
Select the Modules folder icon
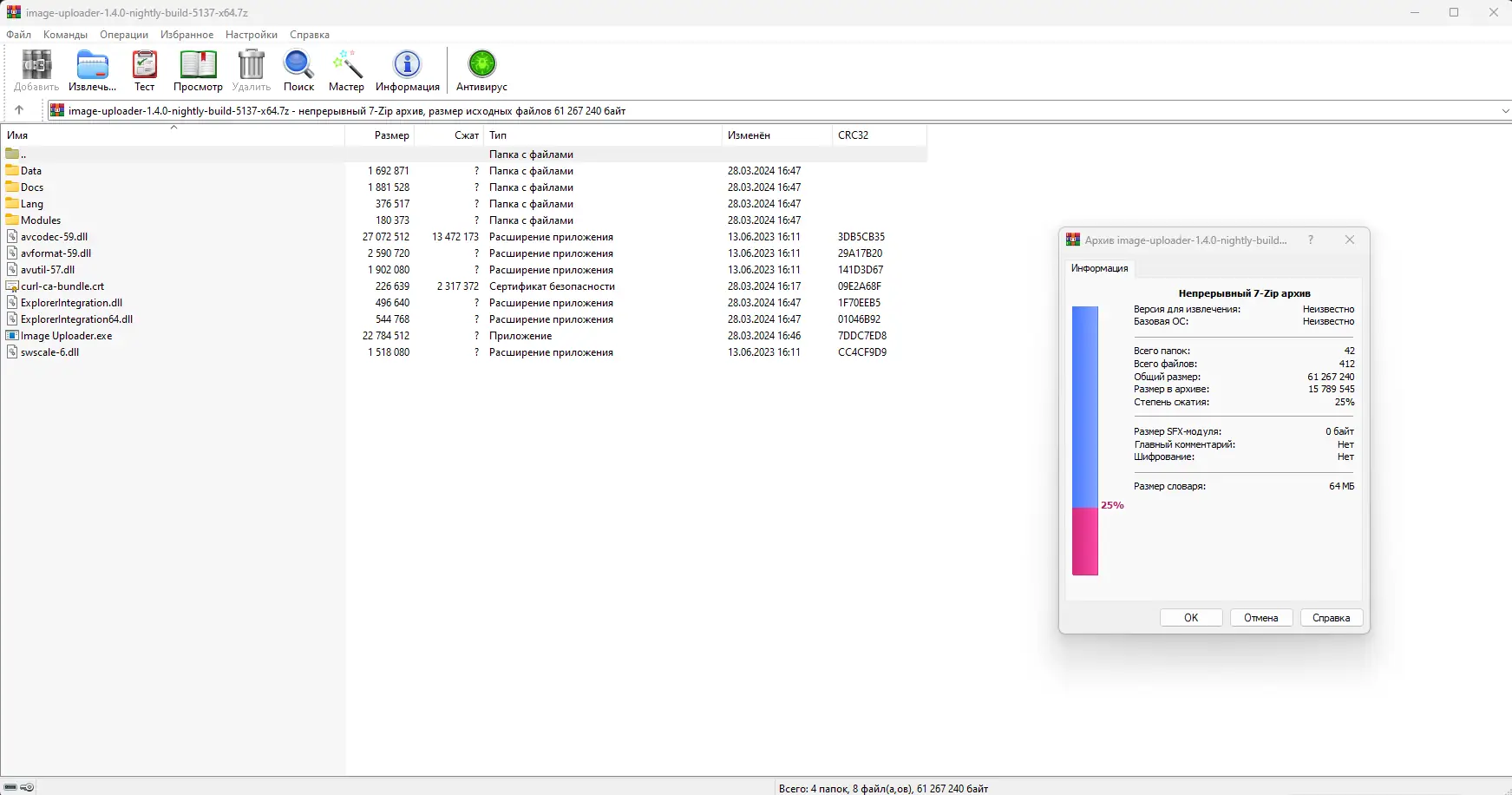[x=12, y=220]
